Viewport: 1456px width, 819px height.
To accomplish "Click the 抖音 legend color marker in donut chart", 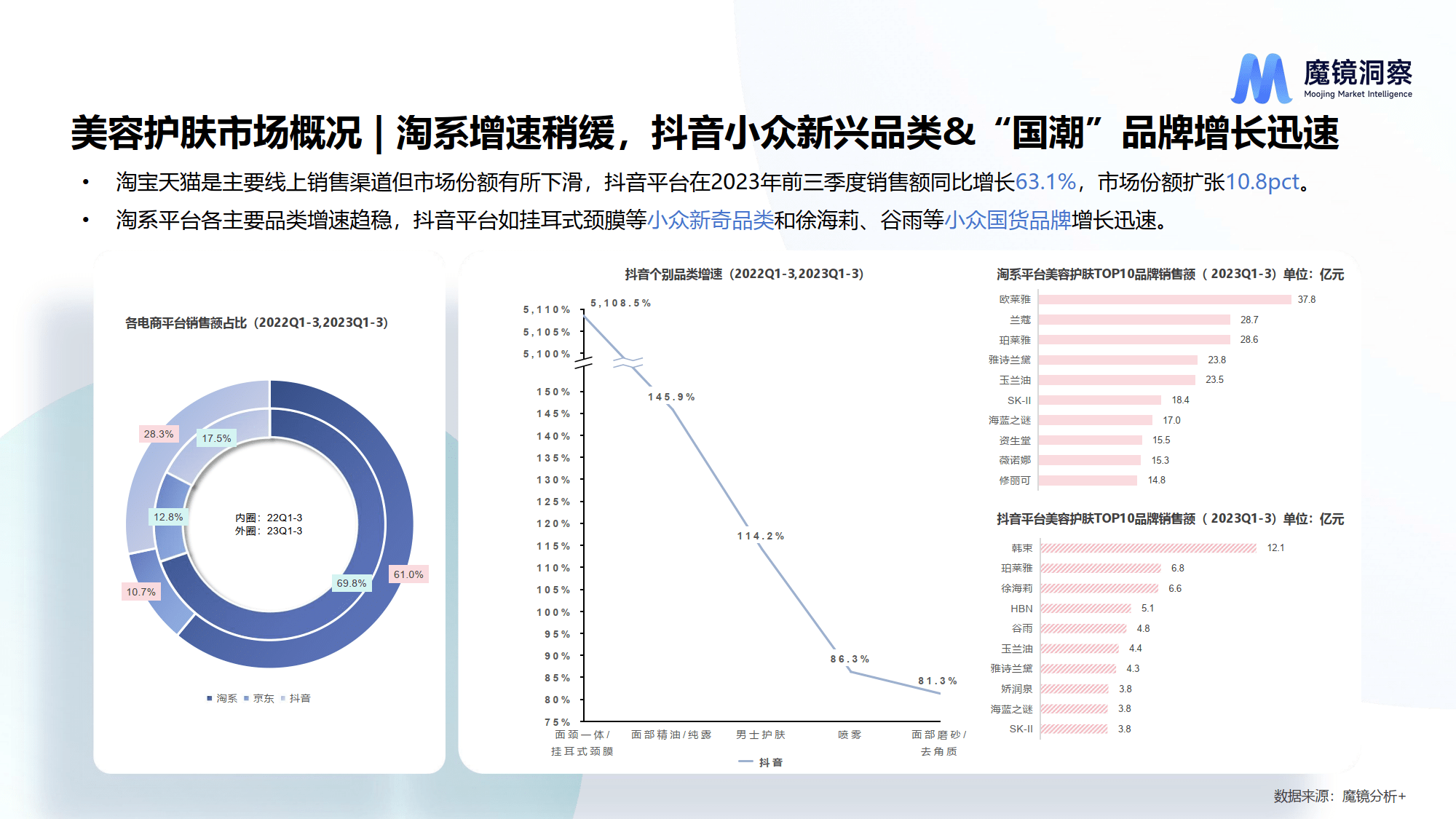I will tap(283, 698).
